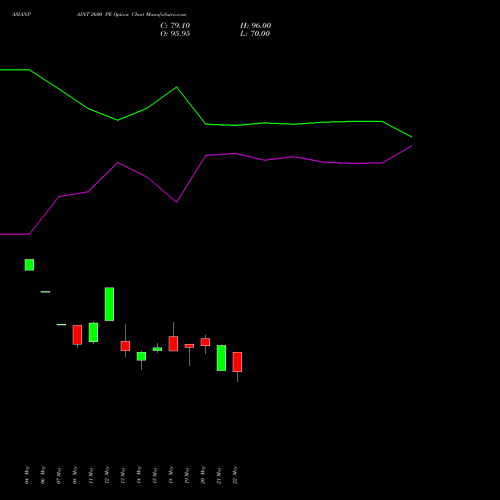Select the 14 May date label
The image size is (500, 500).
139,475
